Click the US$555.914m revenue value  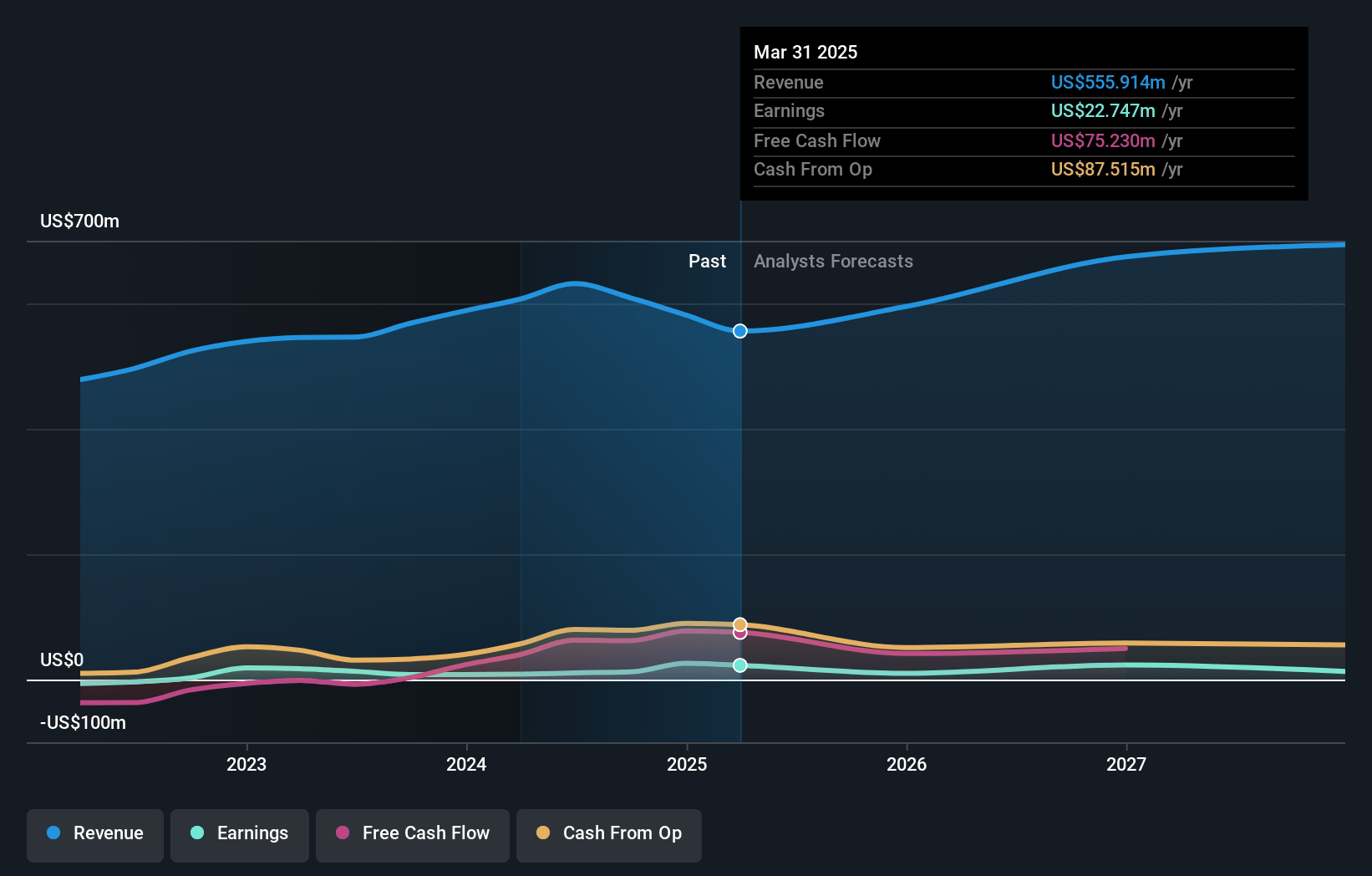(1108, 82)
